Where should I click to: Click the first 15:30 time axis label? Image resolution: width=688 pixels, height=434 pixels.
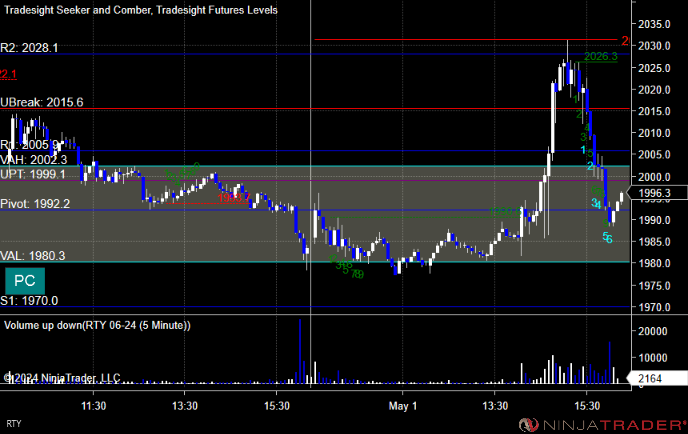277,406
